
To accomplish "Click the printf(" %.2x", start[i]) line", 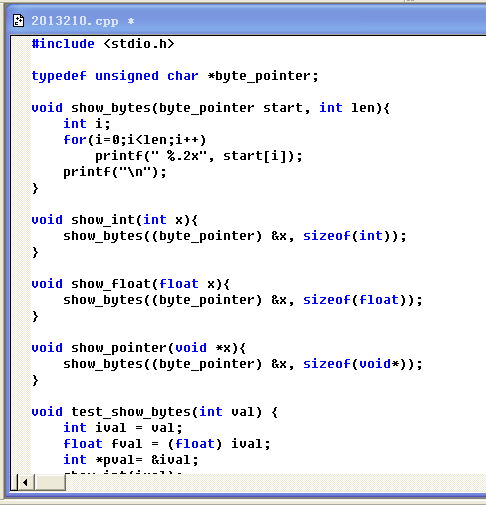I will [199, 156].
